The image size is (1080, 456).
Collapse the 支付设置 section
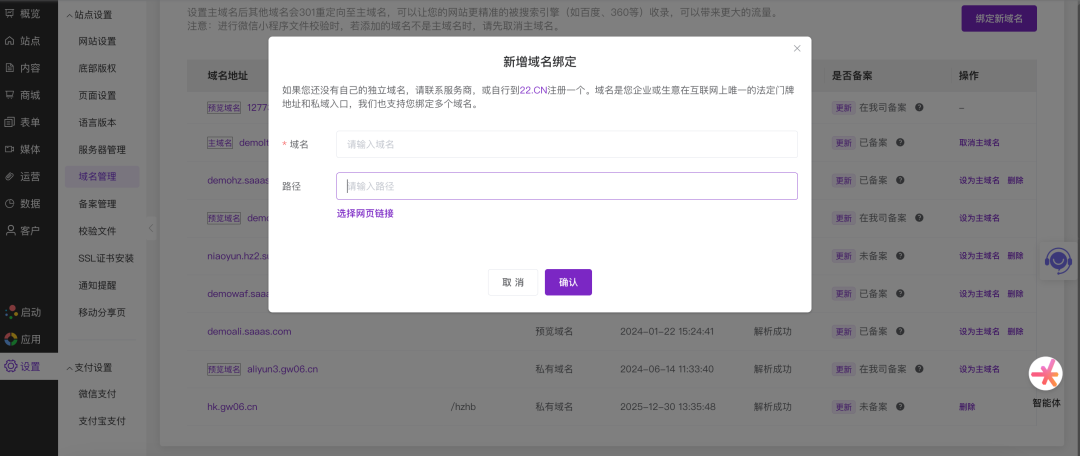68,368
